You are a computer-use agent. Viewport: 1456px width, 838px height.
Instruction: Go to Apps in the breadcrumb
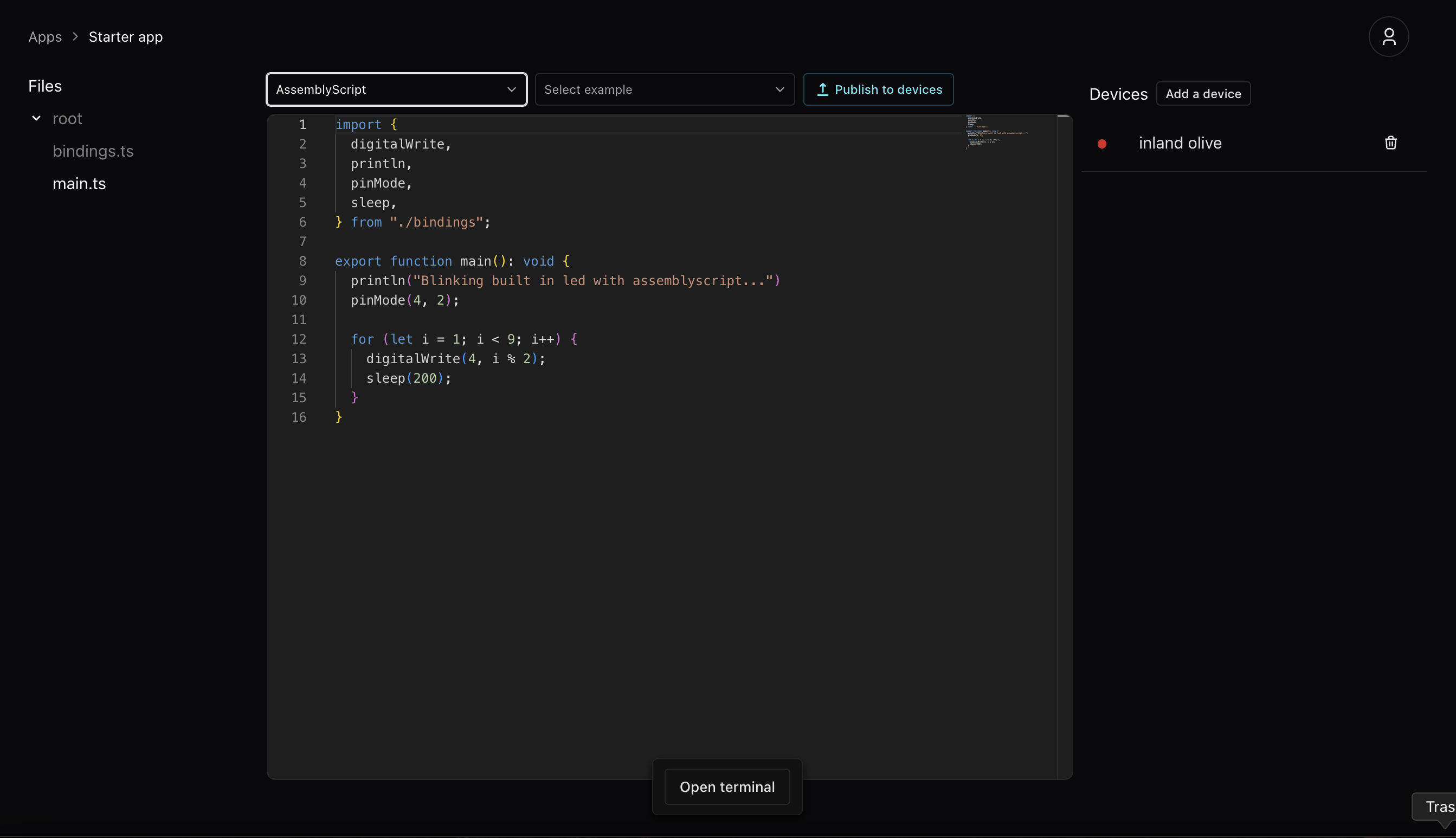45,37
